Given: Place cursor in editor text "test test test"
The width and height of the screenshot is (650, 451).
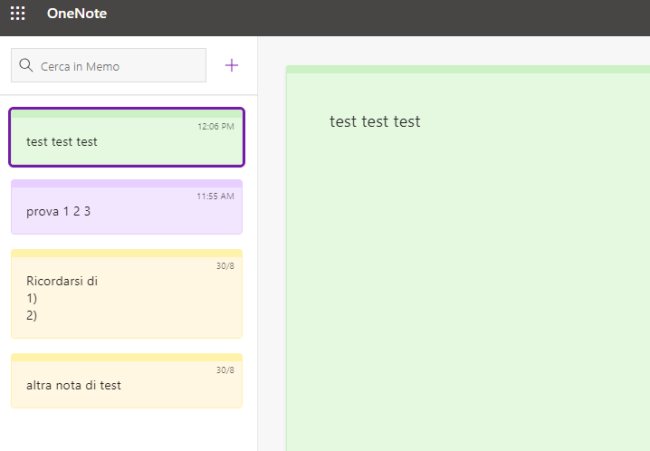Looking at the screenshot, I should click(375, 122).
